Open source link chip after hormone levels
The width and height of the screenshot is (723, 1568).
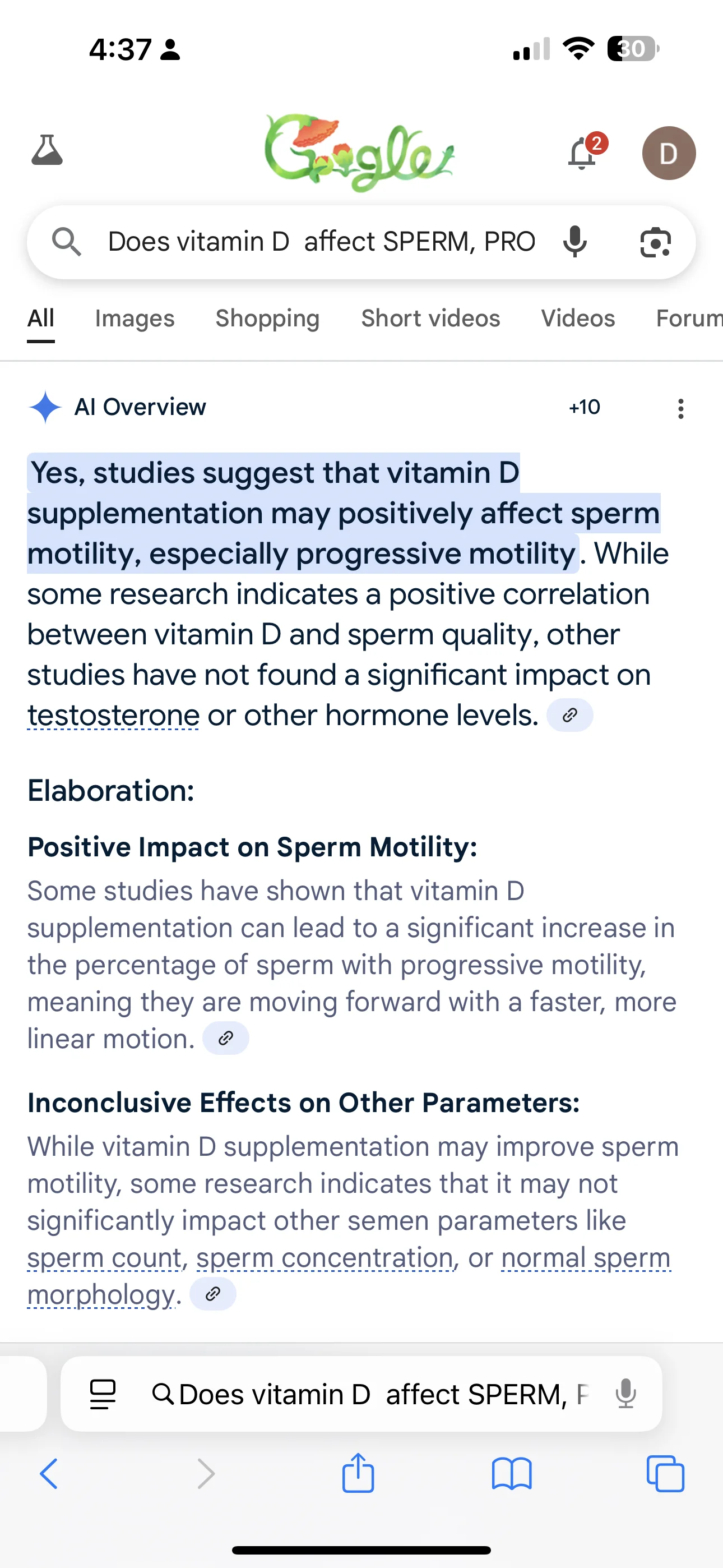pos(569,715)
